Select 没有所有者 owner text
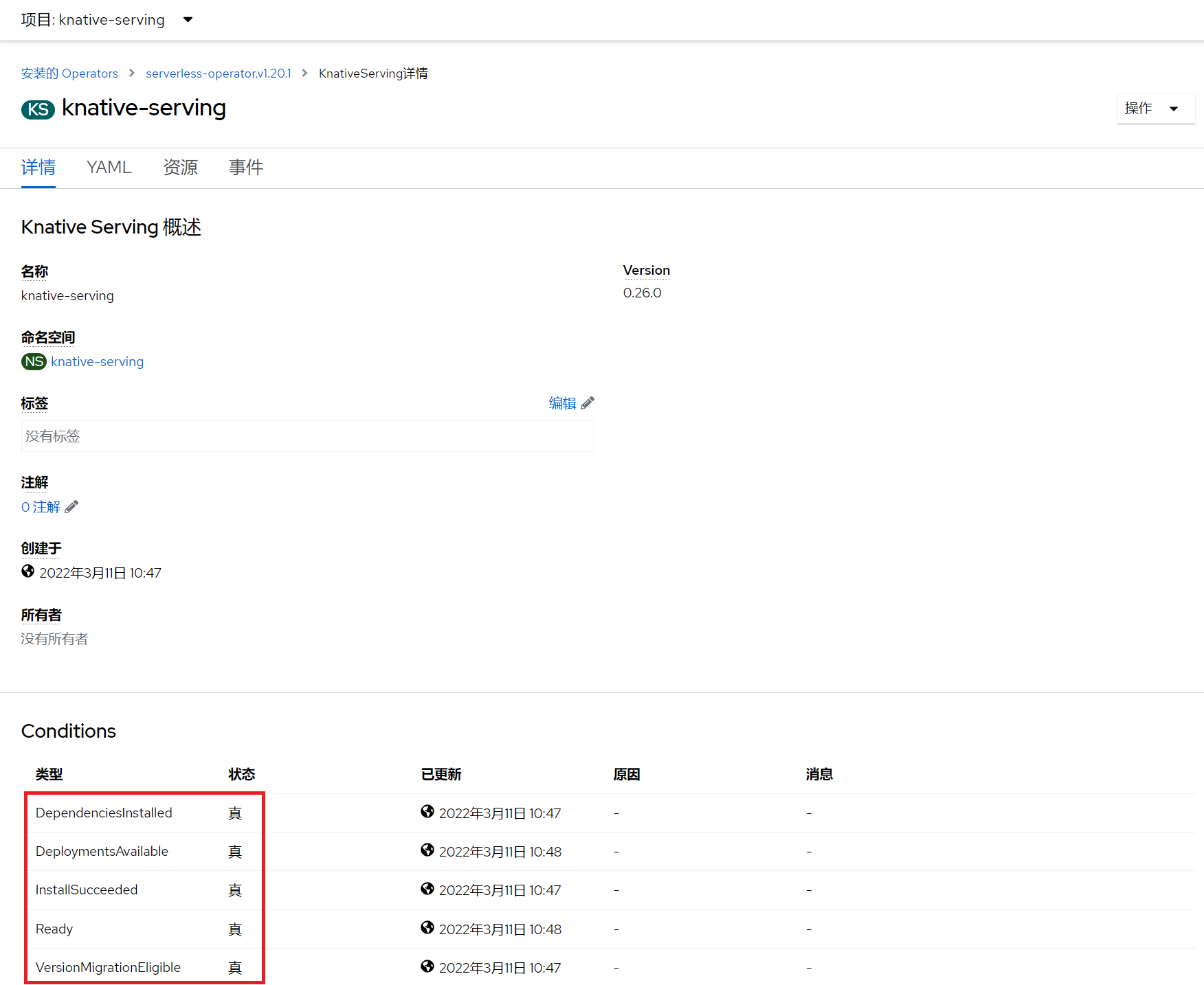The width and height of the screenshot is (1204, 985). tap(55, 639)
